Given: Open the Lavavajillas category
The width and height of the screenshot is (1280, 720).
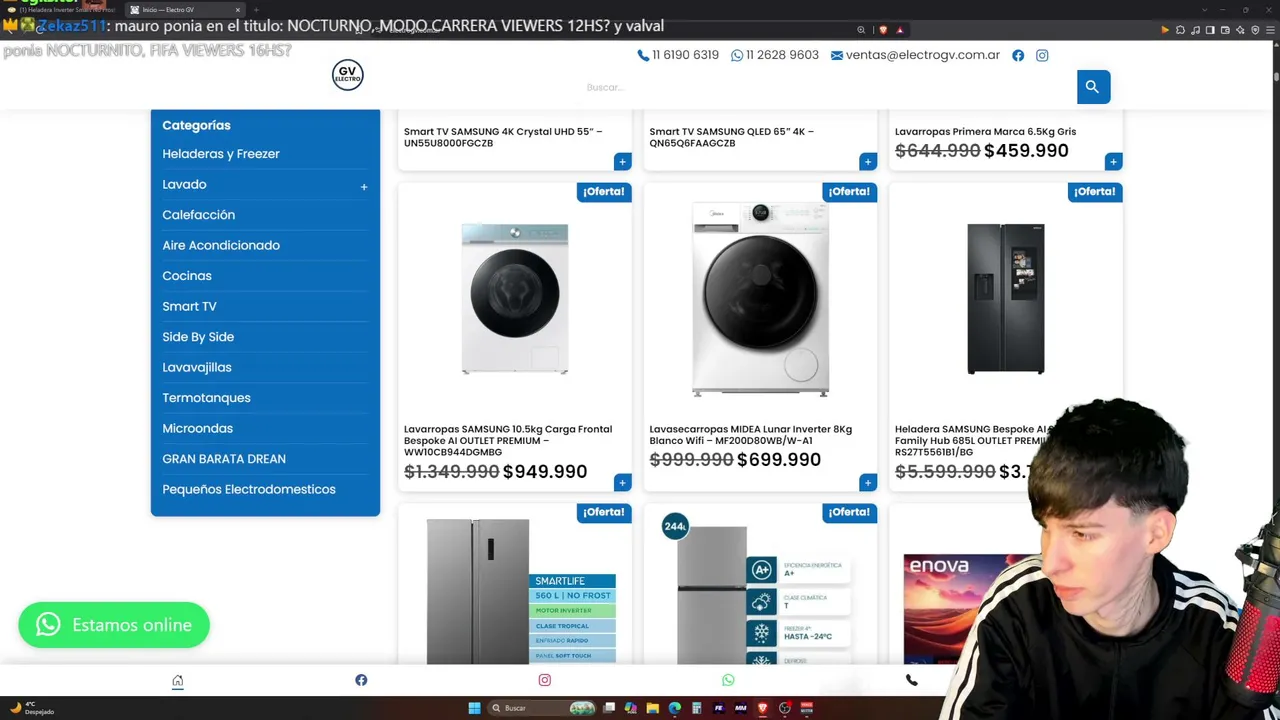Looking at the screenshot, I should (197, 367).
